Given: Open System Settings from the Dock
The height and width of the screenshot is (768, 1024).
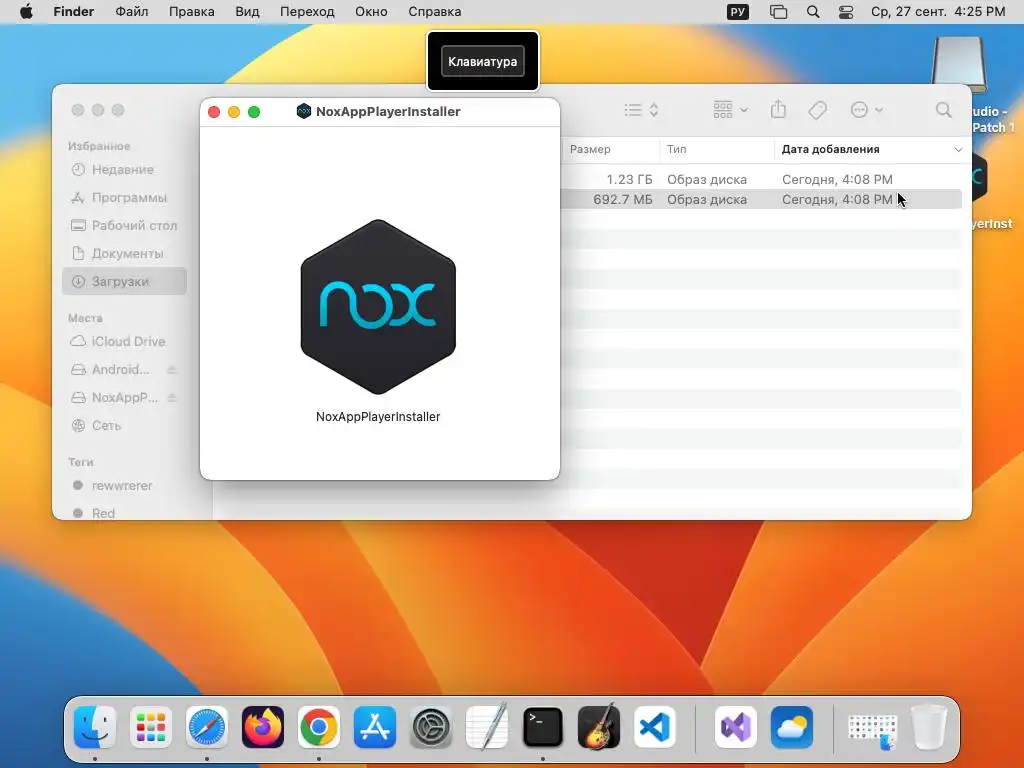Looking at the screenshot, I should pos(431,727).
